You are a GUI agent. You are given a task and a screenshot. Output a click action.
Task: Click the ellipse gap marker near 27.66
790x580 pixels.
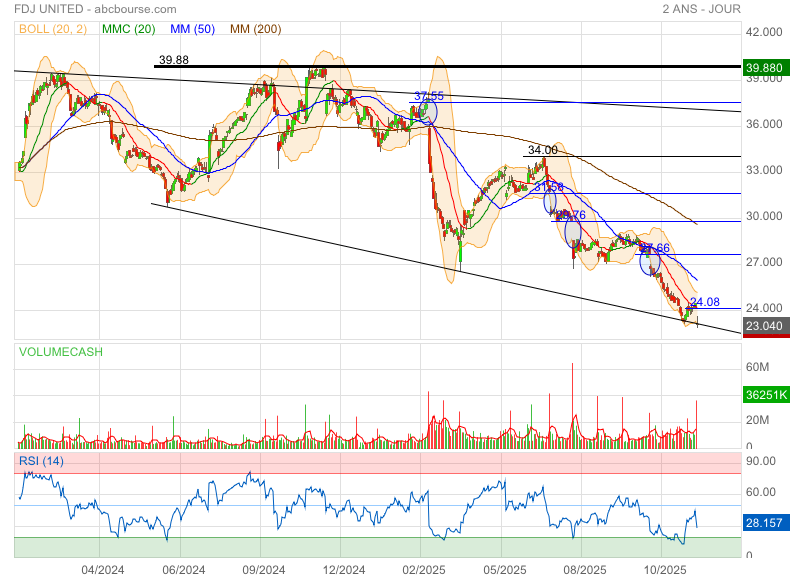[646, 265]
